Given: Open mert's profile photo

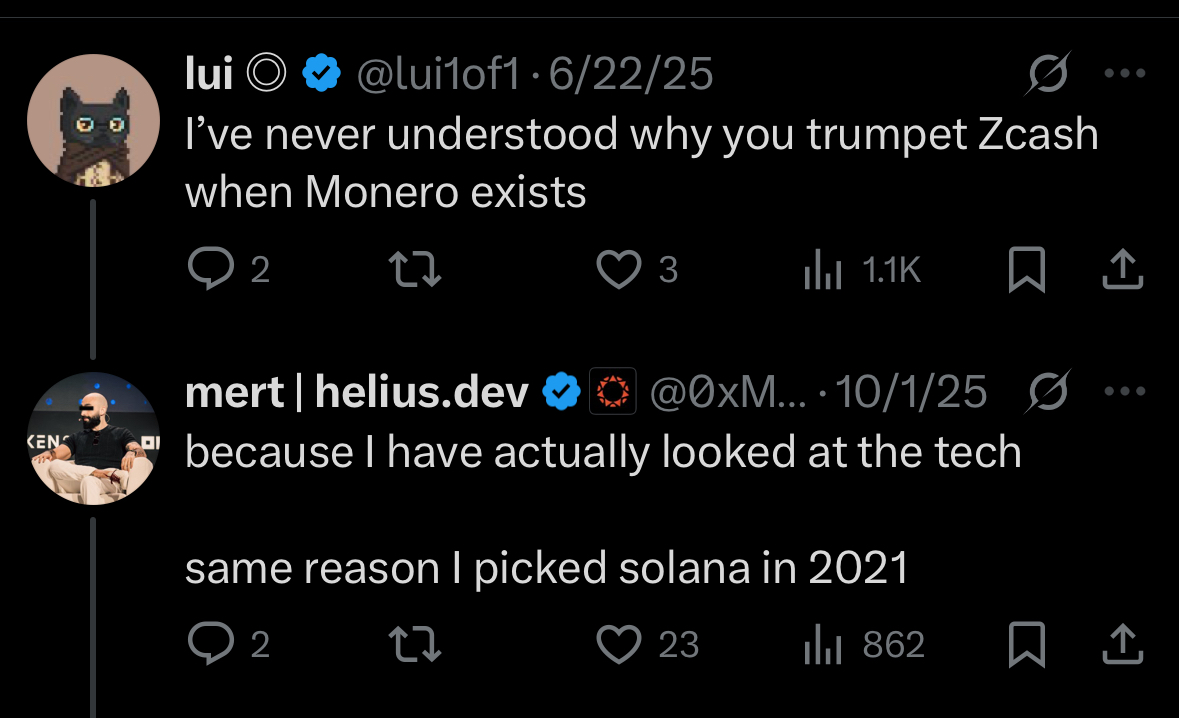Looking at the screenshot, I should [93, 440].
